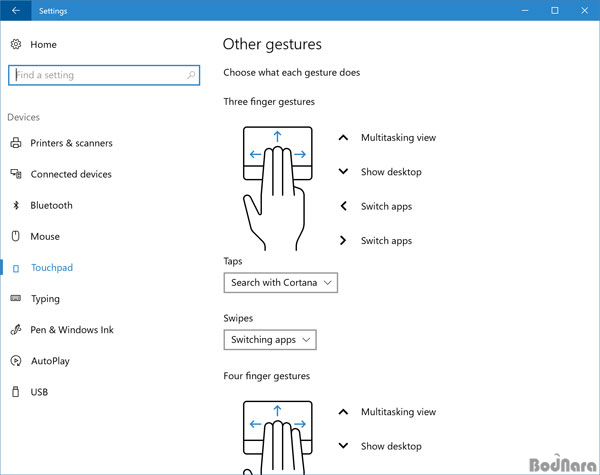Open the Touchpad settings page

pyautogui.click(x=52, y=268)
